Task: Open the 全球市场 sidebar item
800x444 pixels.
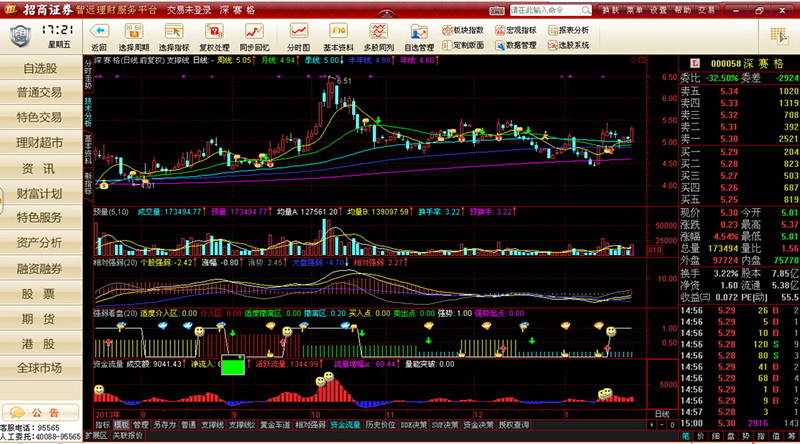Action: pyautogui.click(x=40, y=369)
